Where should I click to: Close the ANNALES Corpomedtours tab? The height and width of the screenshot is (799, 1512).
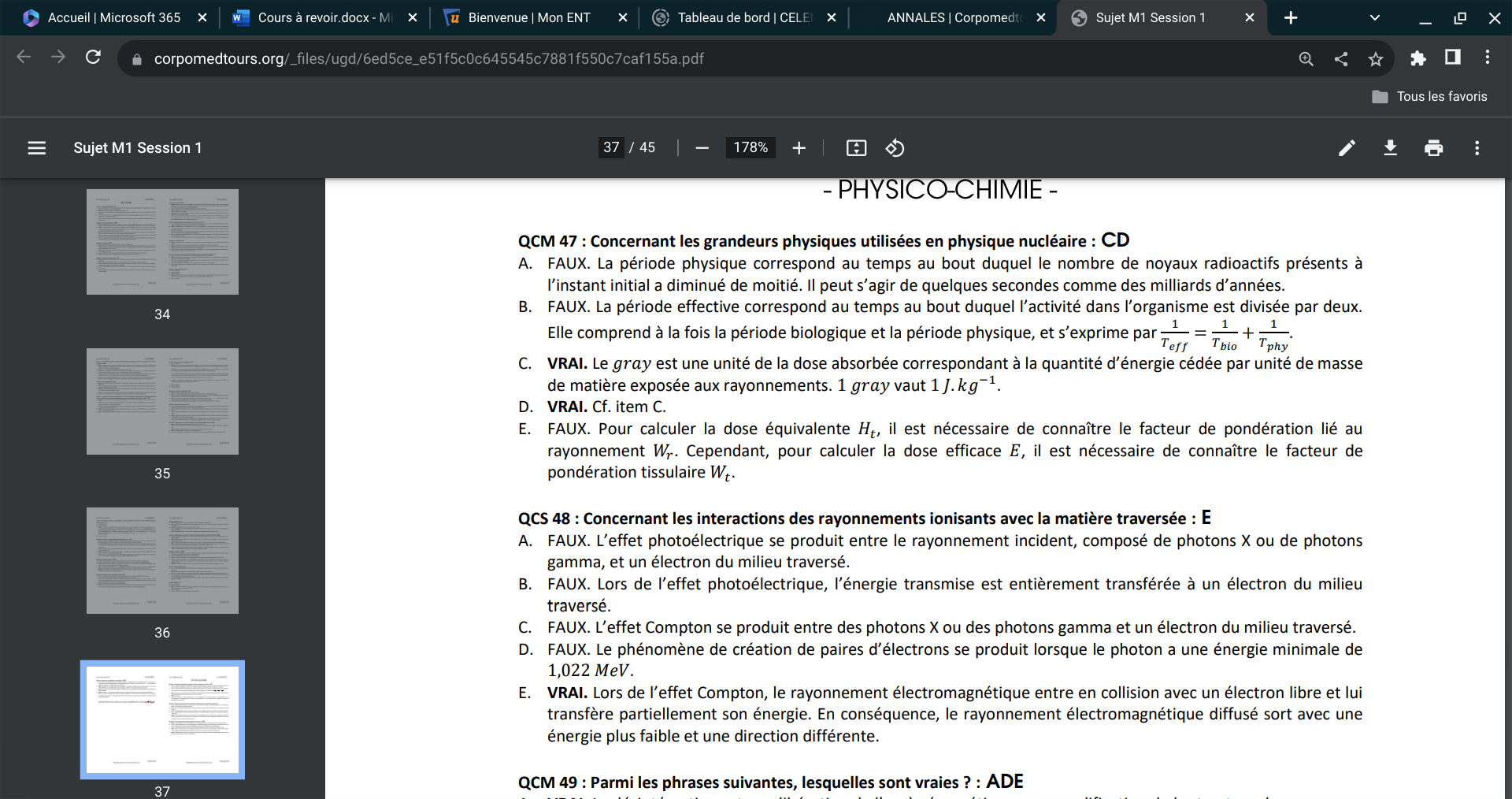coord(1041,17)
